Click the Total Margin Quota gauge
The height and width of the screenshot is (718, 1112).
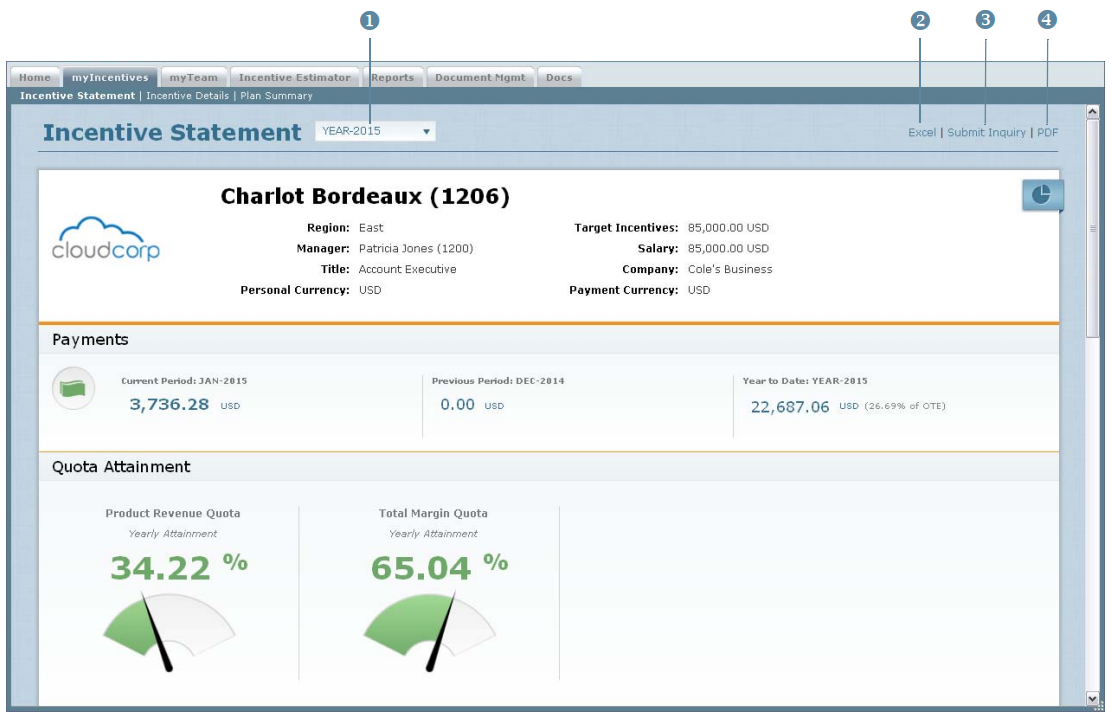click(430, 631)
